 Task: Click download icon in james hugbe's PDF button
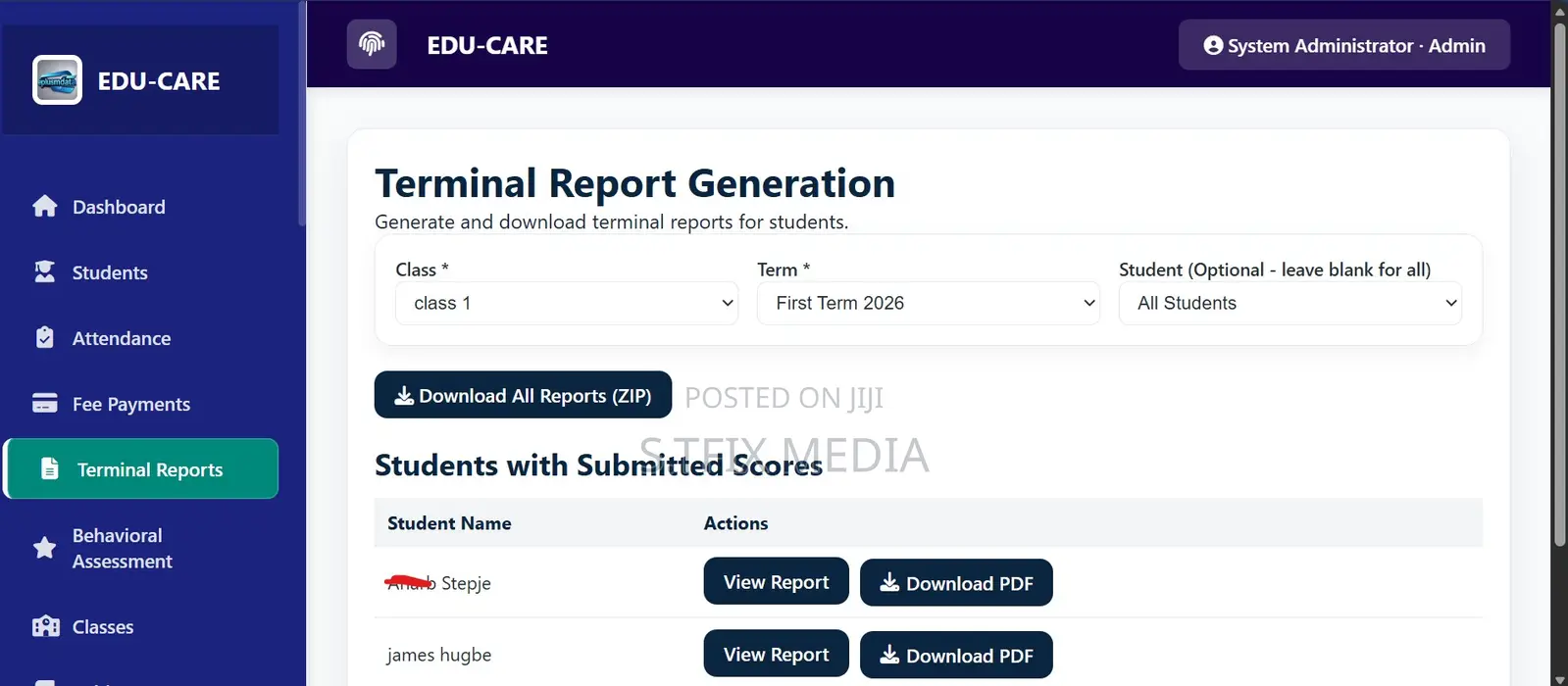889,654
